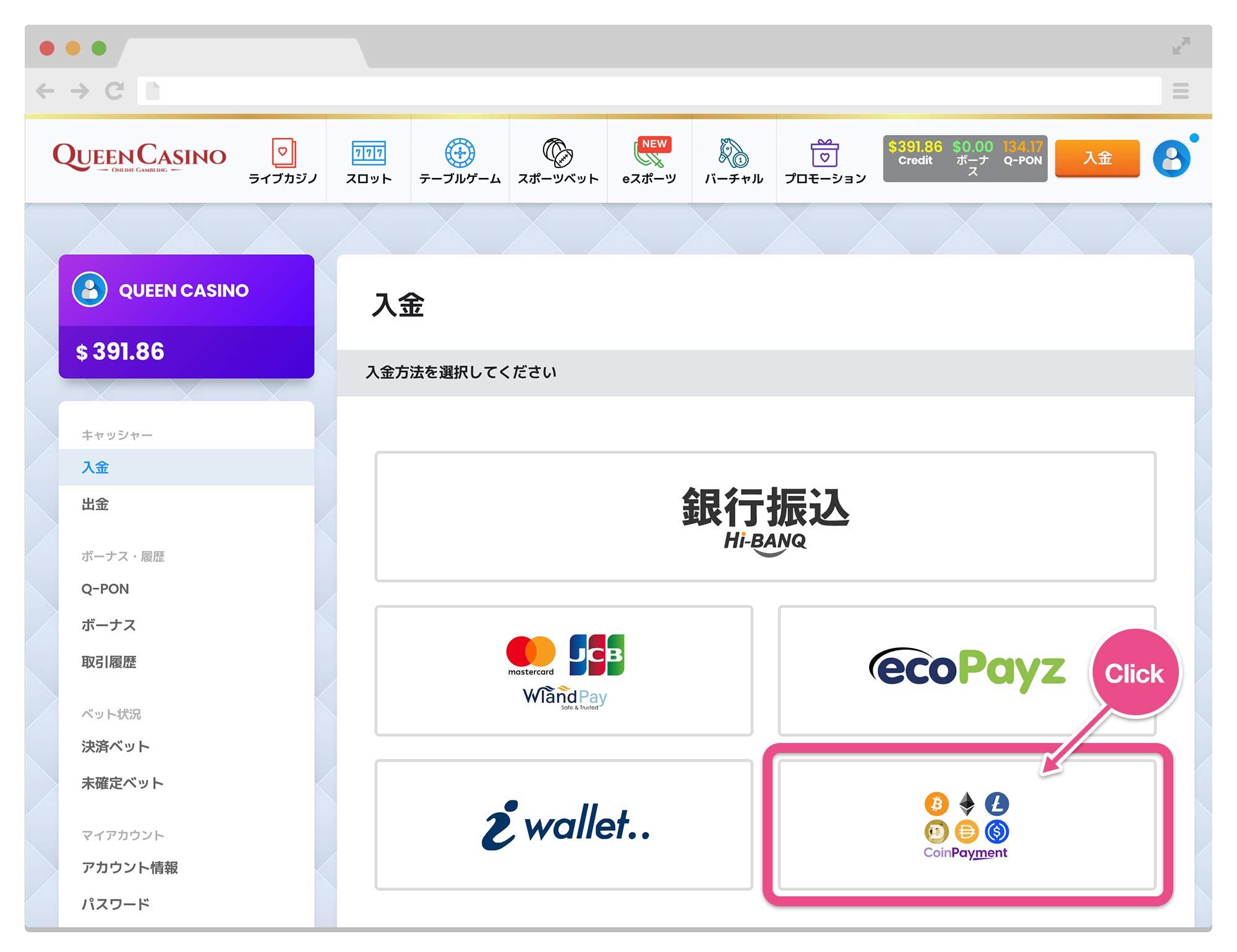This screenshot has height=952, width=1237.
Task: Open 未確定ベット in the sidebar menu
Action: (x=186, y=783)
